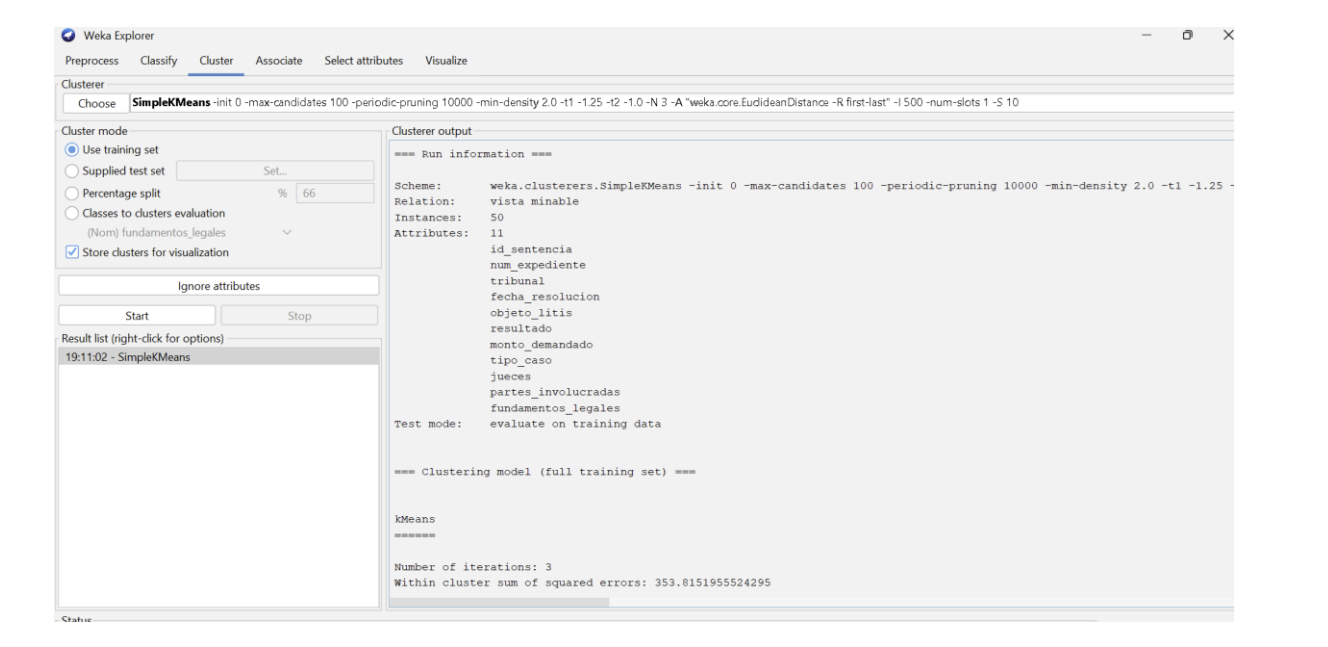Click the percentage split value field
The width and height of the screenshot is (1328, 647).
[x=335, y=193]
